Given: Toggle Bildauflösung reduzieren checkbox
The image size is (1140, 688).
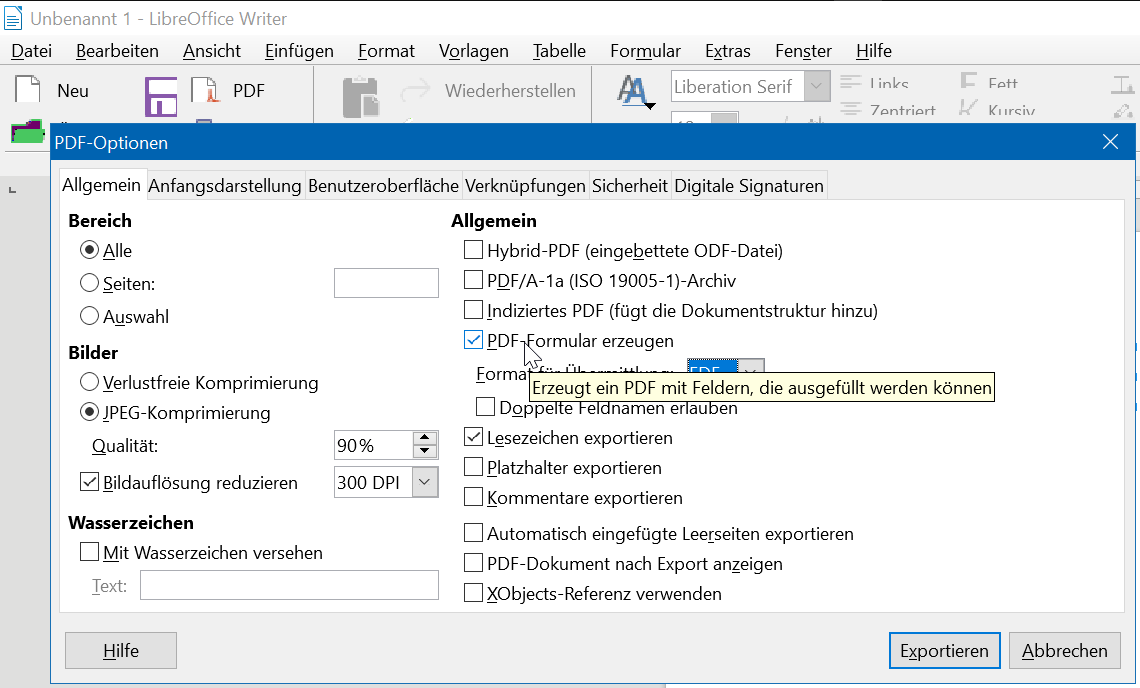Looking at the screenshot, I should [89, 481].
